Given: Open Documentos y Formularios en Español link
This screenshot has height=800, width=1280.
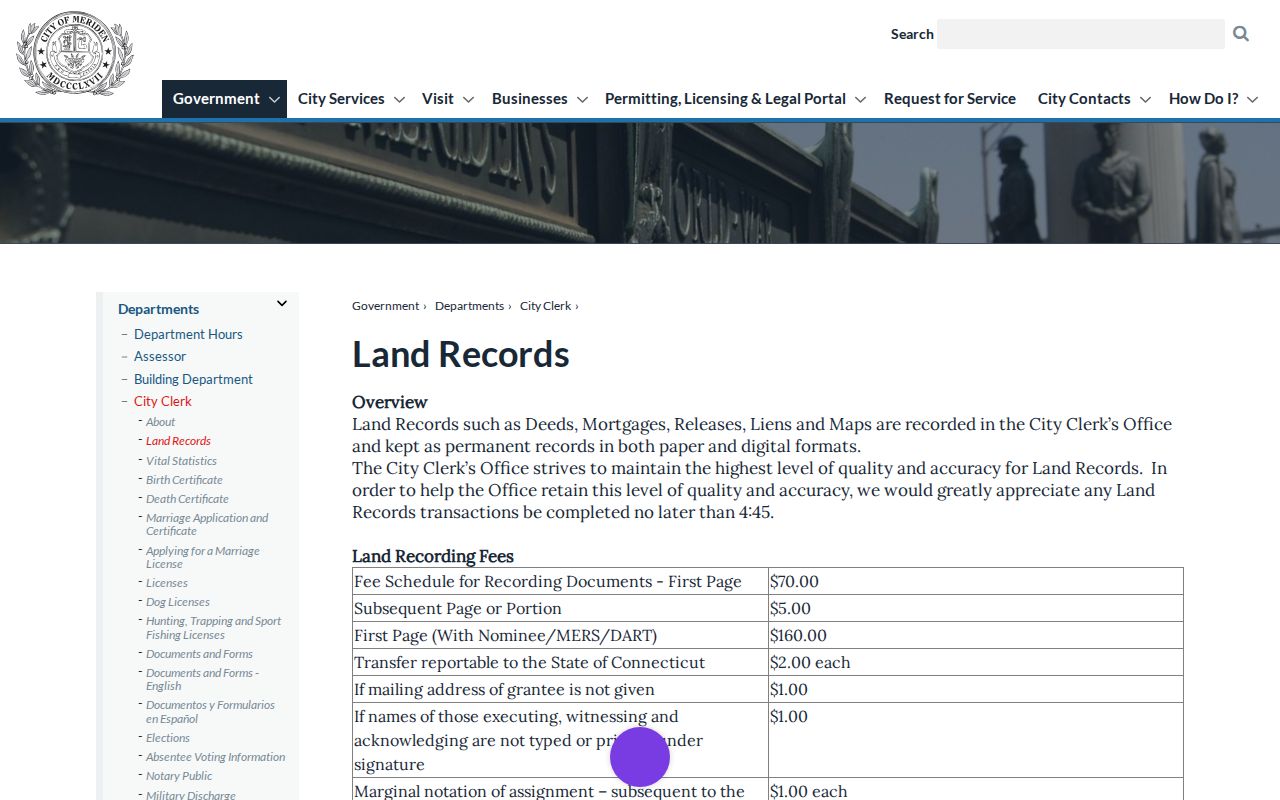Looking at the screenshot, I should (x=210, y=712).
